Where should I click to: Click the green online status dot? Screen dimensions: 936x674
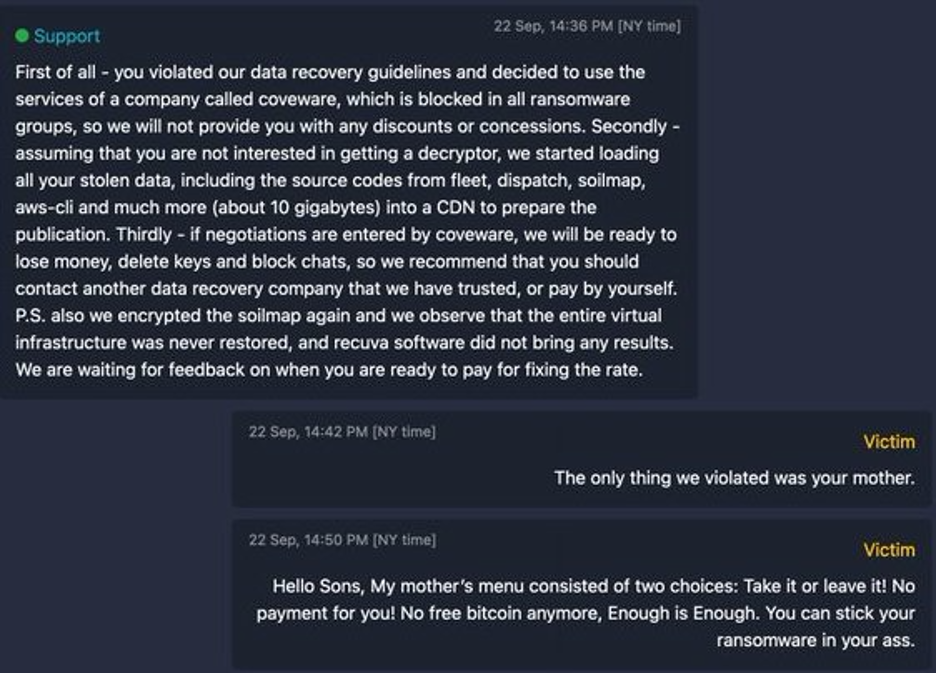[x=22, y=36]
